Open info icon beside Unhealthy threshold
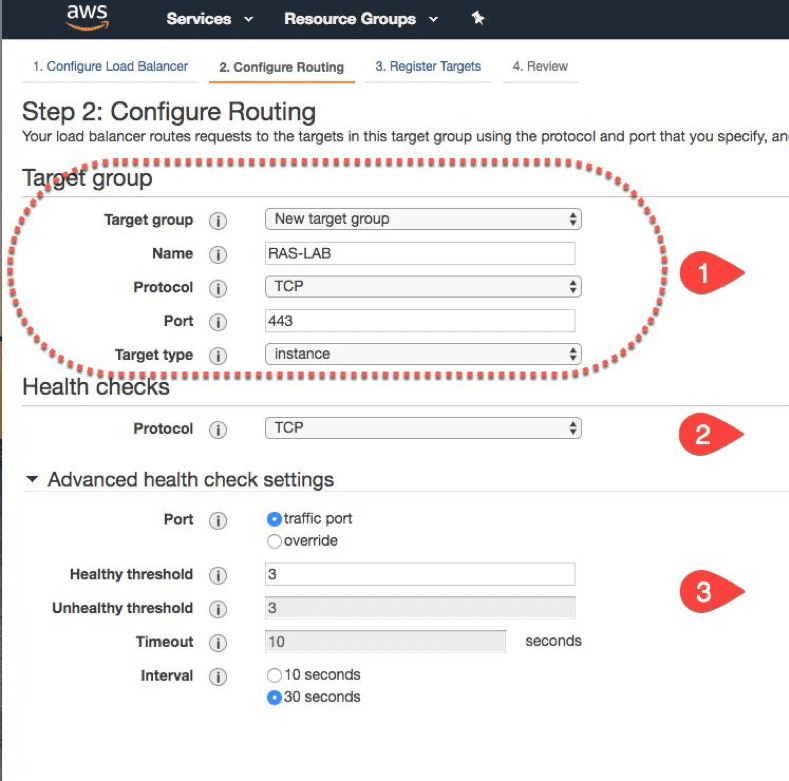Viewport: 789px width, 781px height. (x=218, y=609)
